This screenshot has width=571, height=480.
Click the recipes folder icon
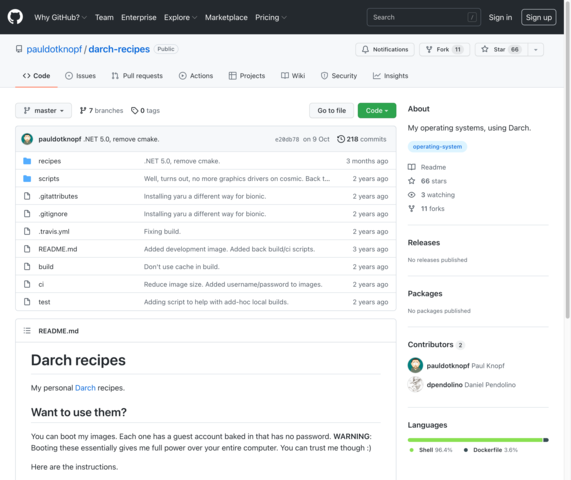tap(27, 161)
